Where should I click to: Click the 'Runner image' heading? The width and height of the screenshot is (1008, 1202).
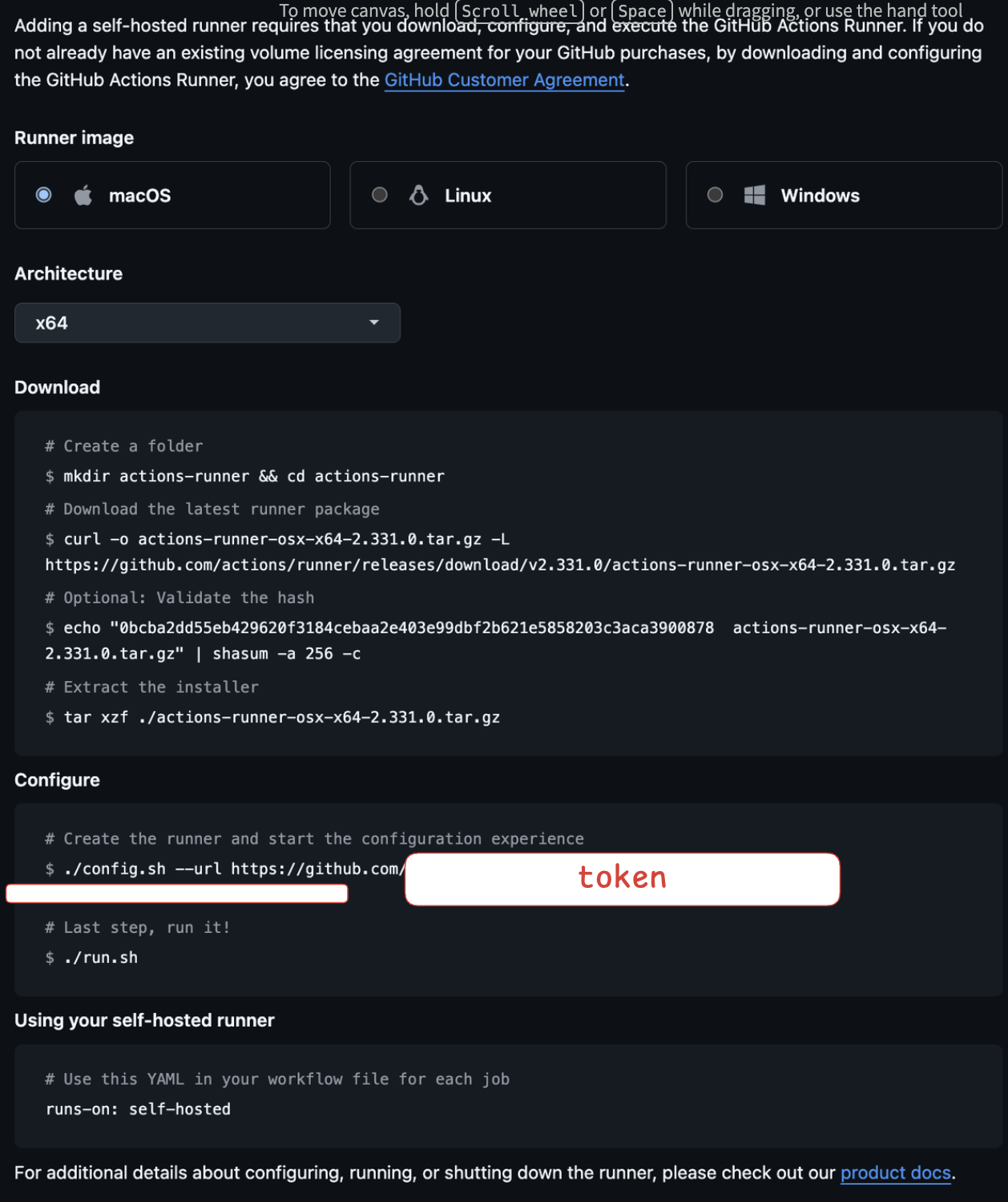[74, 138]
